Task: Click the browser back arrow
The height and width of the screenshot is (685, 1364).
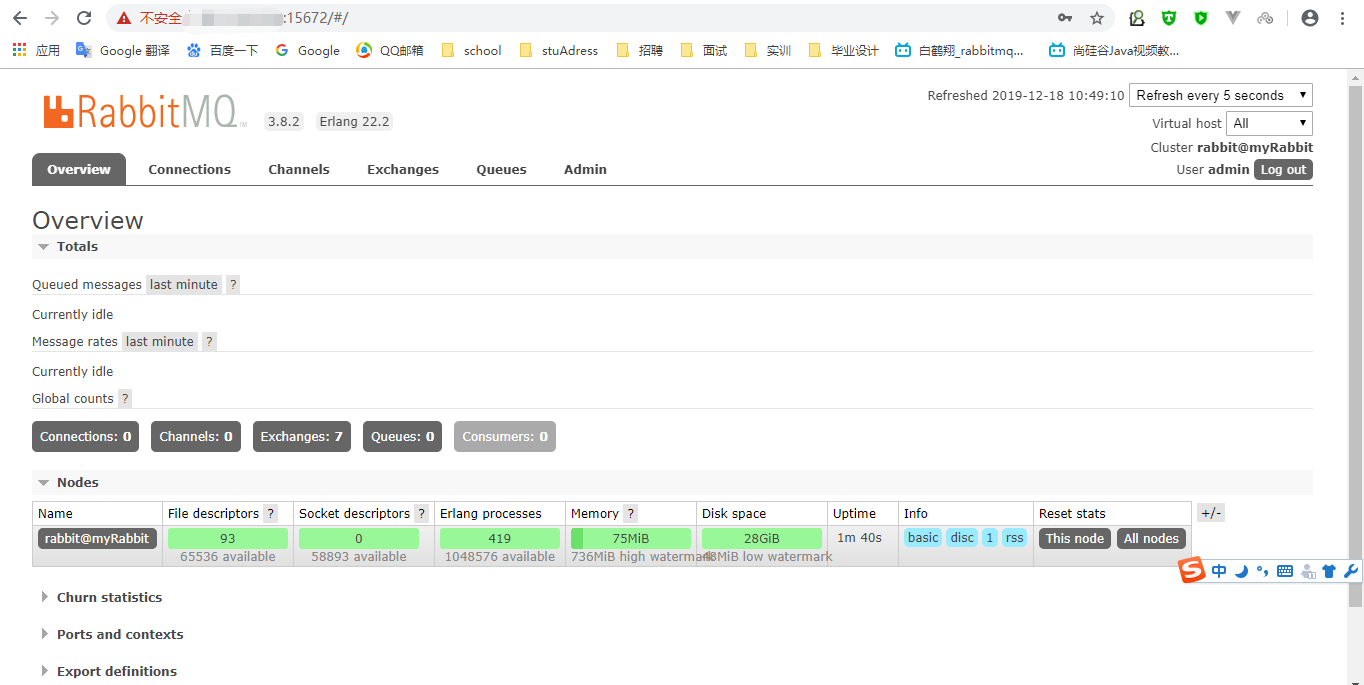Action: (20, 18)
